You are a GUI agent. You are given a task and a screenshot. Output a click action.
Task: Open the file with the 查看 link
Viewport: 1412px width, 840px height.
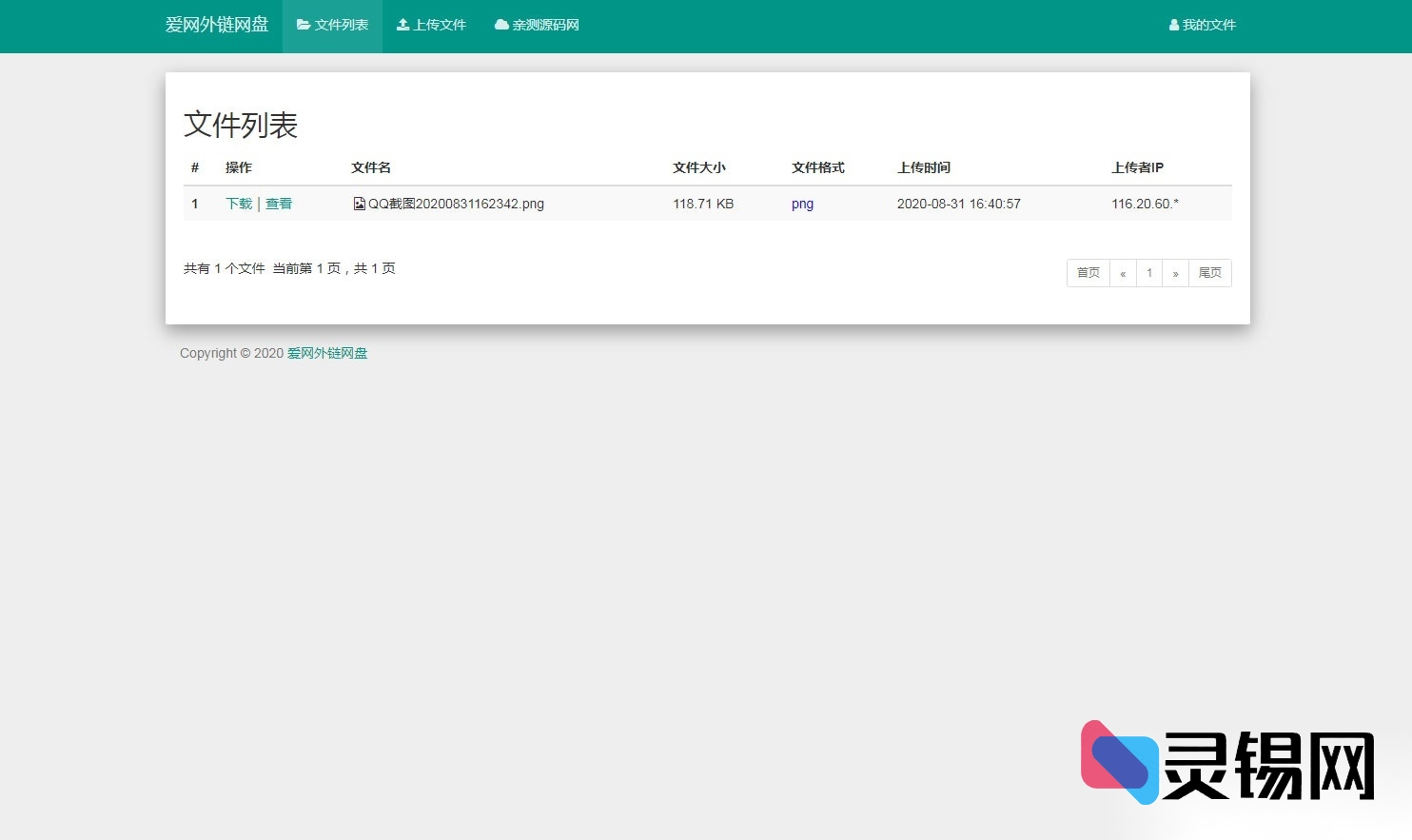point(279,203)
